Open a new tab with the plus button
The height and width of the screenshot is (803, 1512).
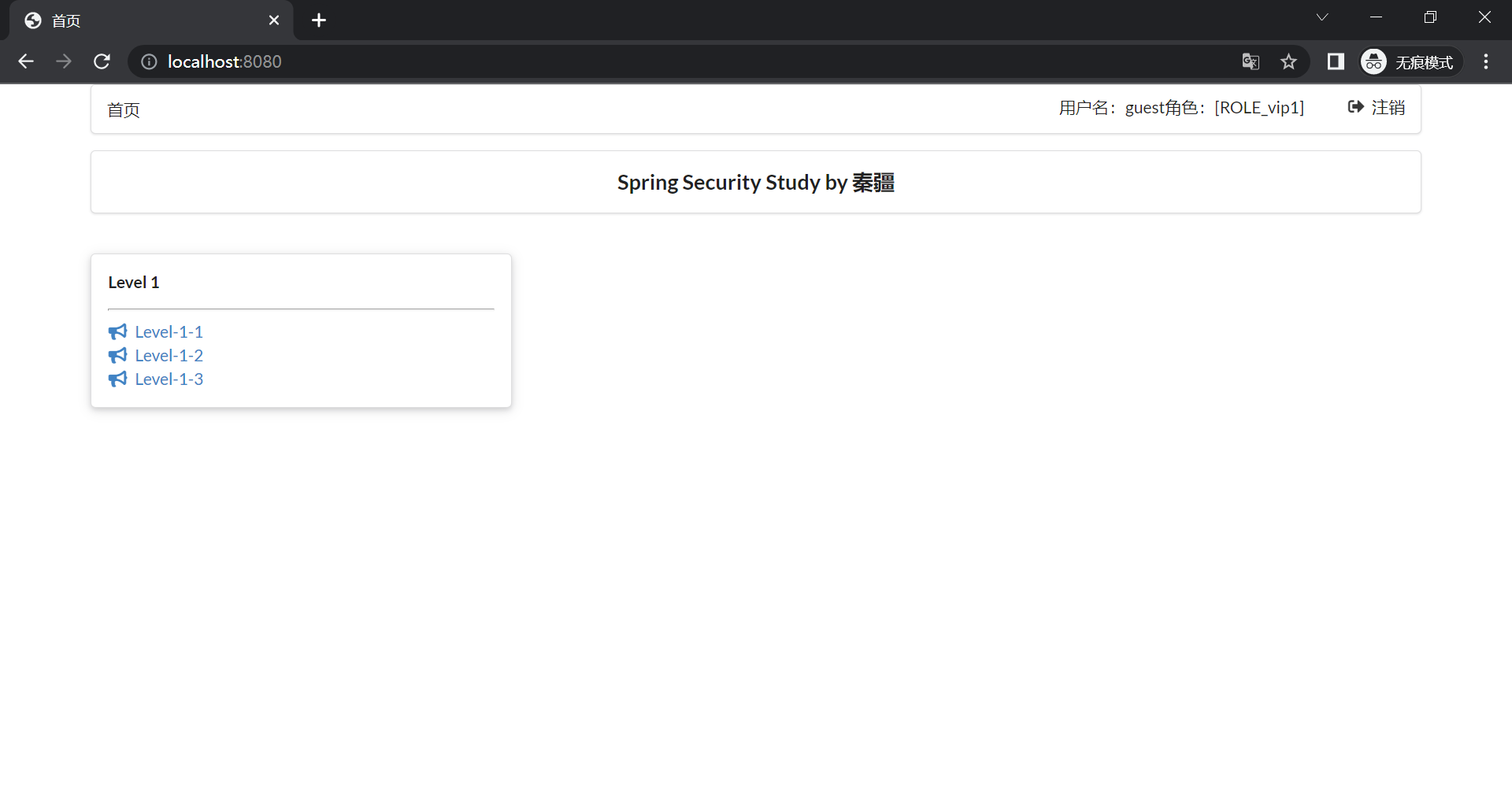319,20
